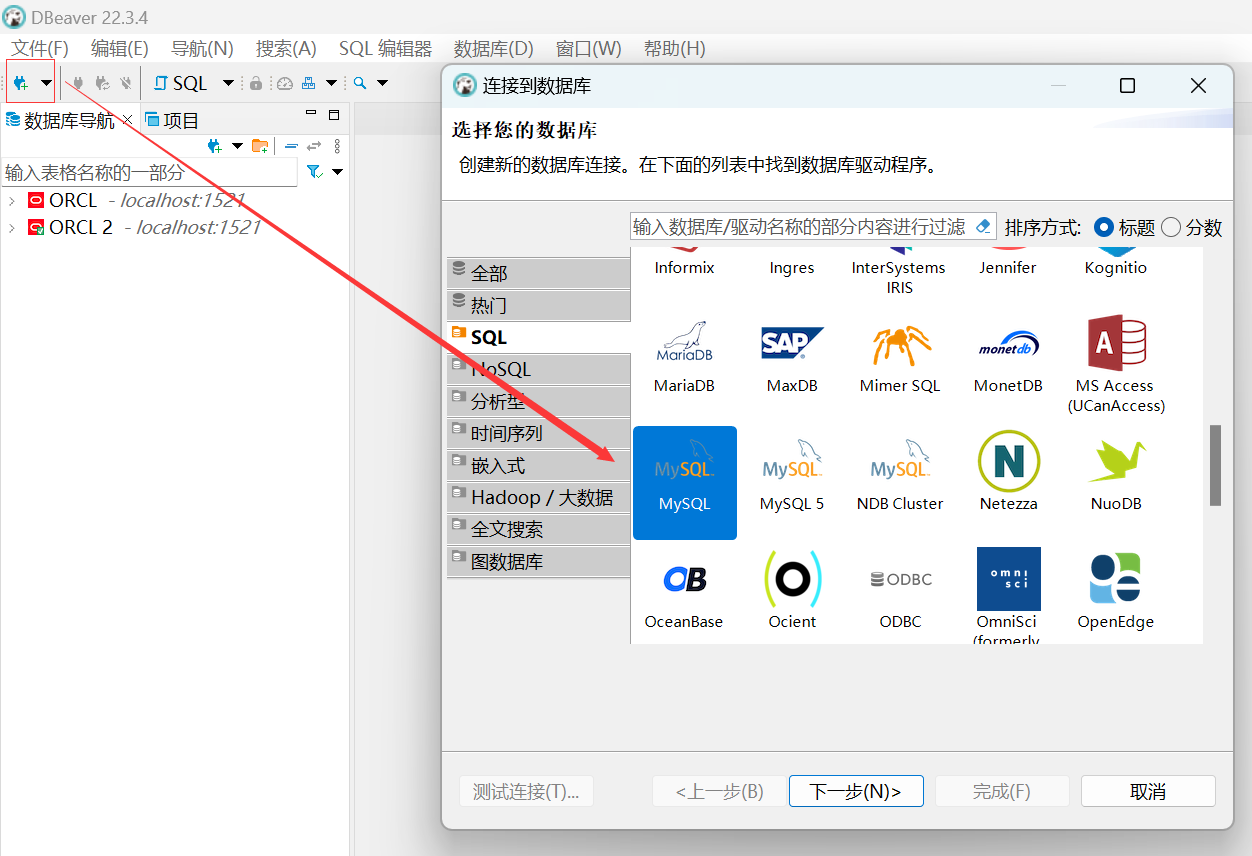Pick the ODBC driver

(900, 591)
